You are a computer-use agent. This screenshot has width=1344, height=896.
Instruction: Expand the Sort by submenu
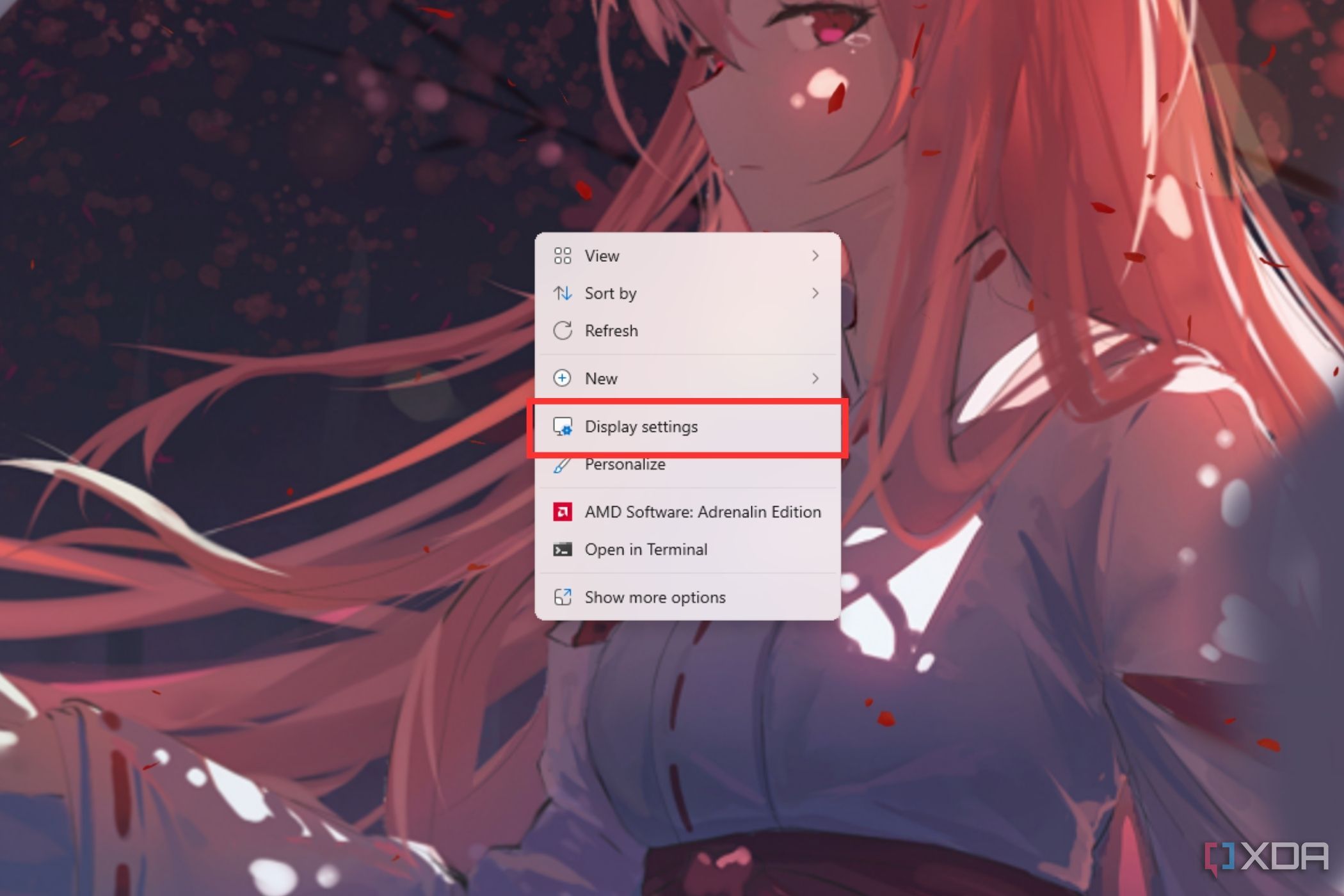point(689,293)
